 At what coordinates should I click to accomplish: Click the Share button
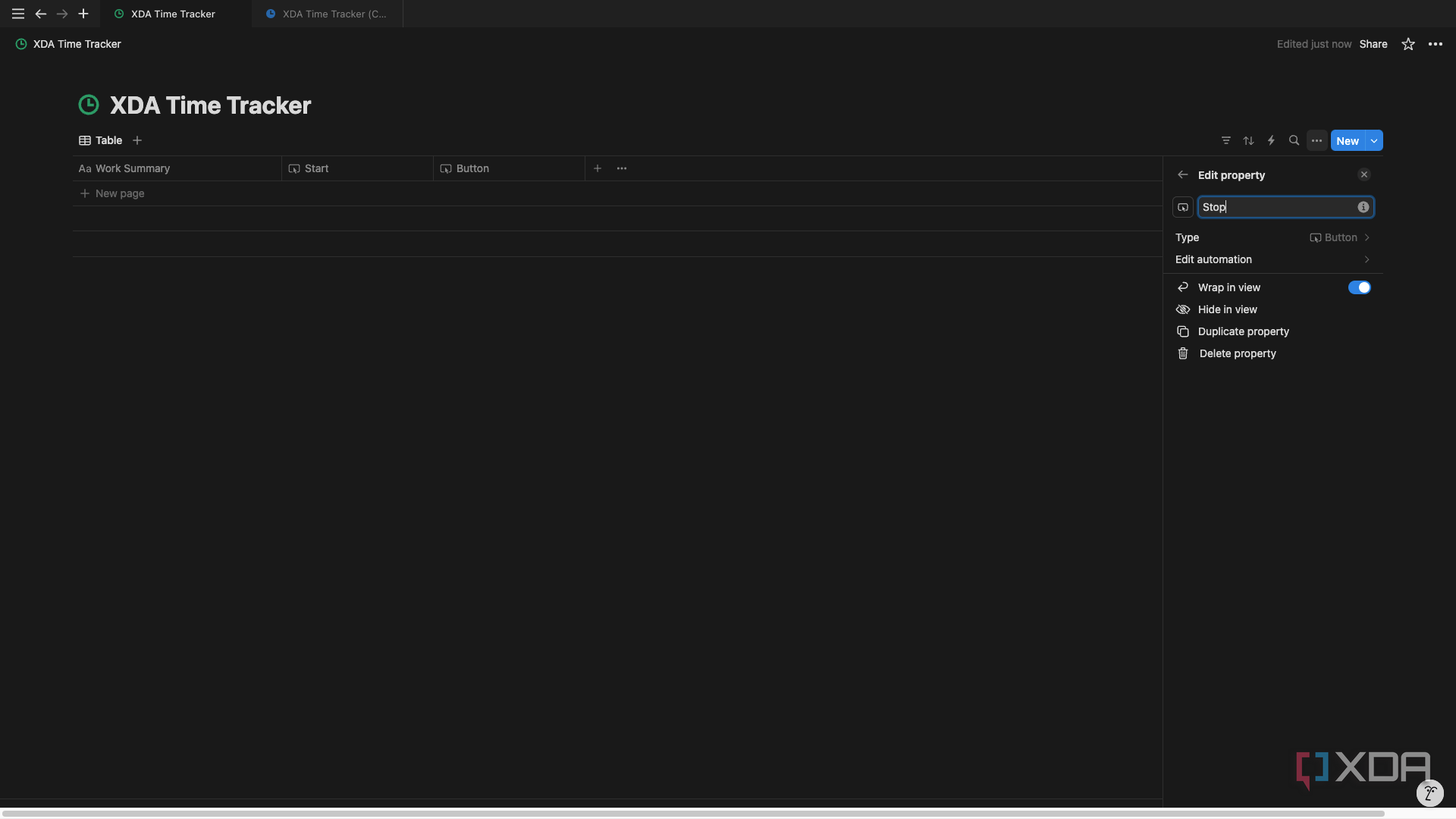tap(1373, 44)
